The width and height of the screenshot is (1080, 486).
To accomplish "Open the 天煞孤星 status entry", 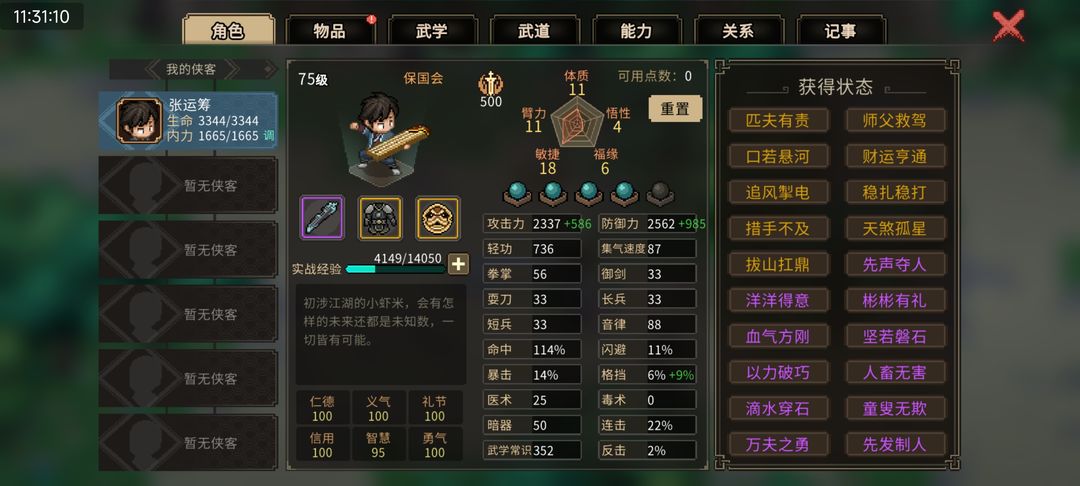I will [x=895, y=229].
